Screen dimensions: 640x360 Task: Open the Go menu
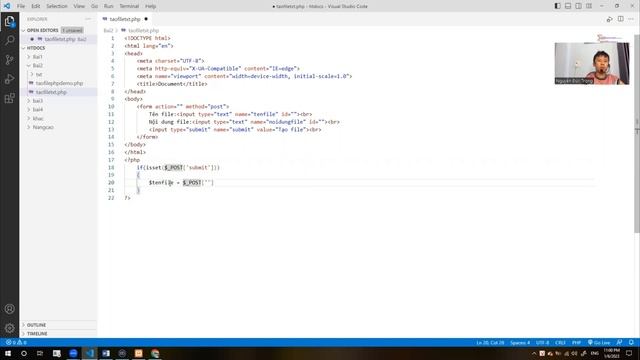coord(94,6)
